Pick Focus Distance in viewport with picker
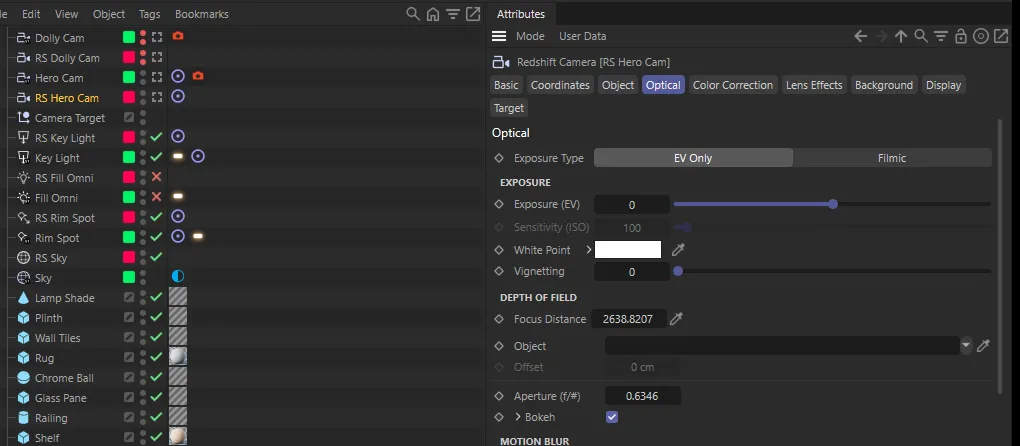1020x446 pixels. (x=677, y=319)
